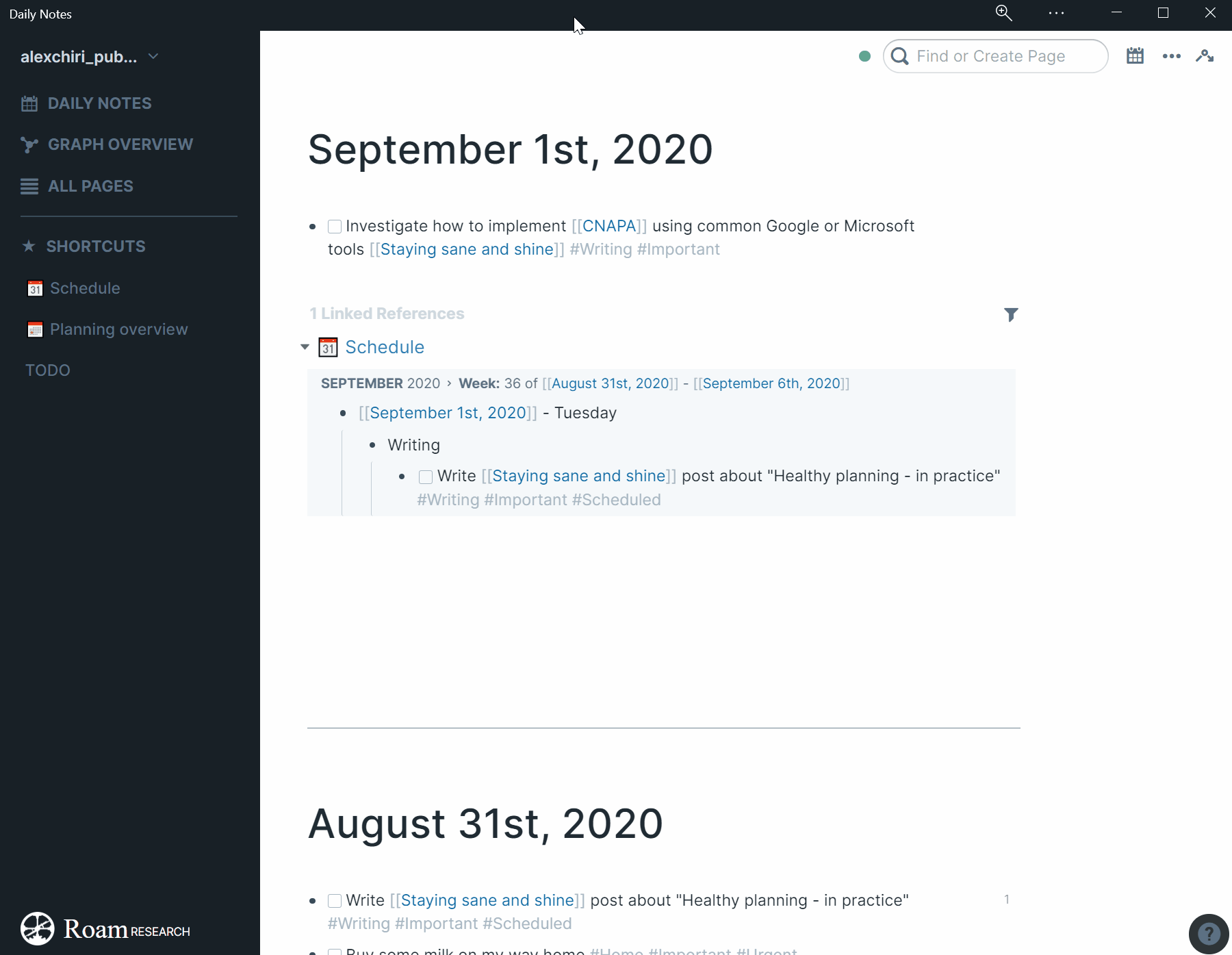This screenshot has width=1232, height=955.
Task: Open the TODO shortcut in sidebar
Action: coord(48,370)
